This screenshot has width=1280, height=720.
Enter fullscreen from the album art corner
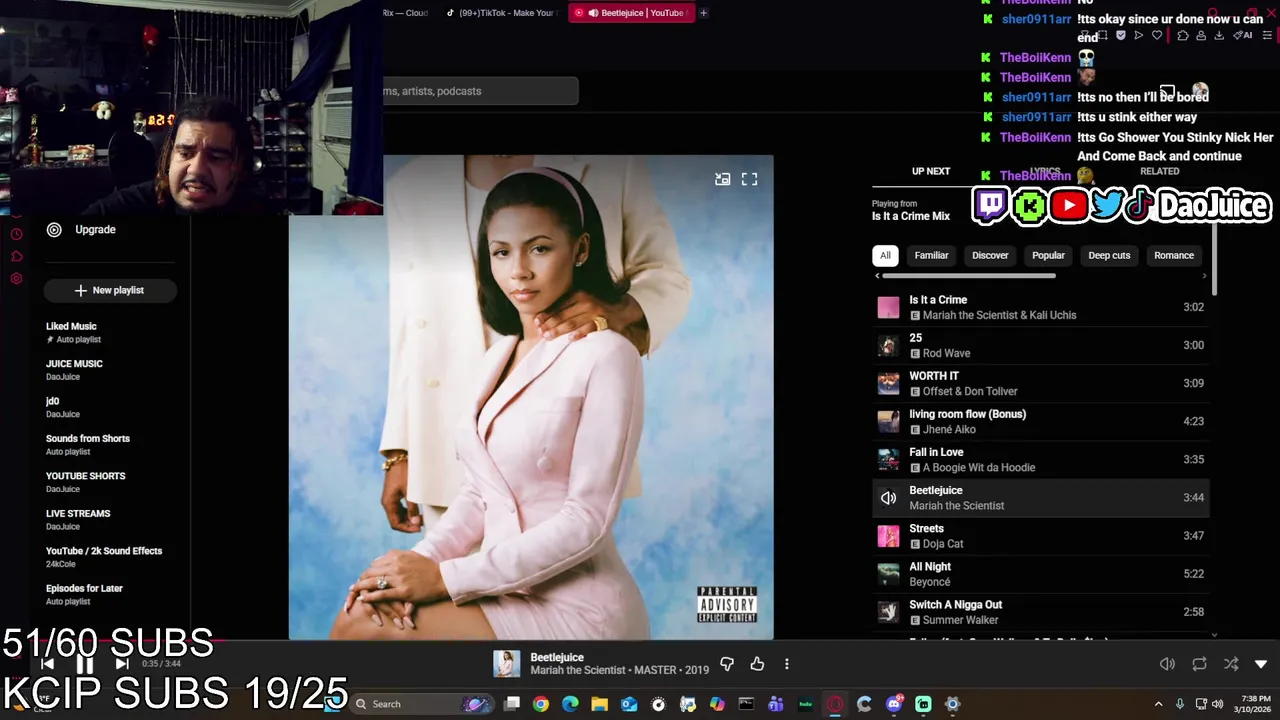[x=749, y=179]
